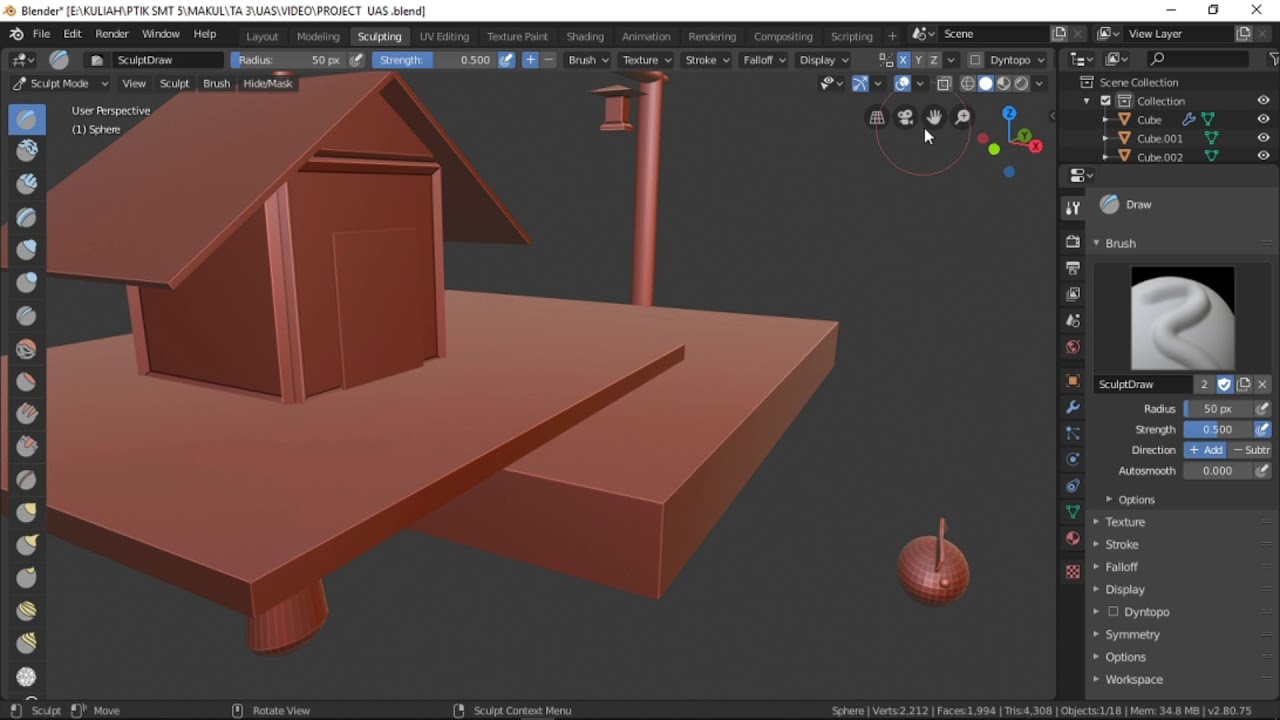Uncheck the Collection checkbox in the outliner
The height and width of the screenshot is (720, 1280).
pos(1105,101)
